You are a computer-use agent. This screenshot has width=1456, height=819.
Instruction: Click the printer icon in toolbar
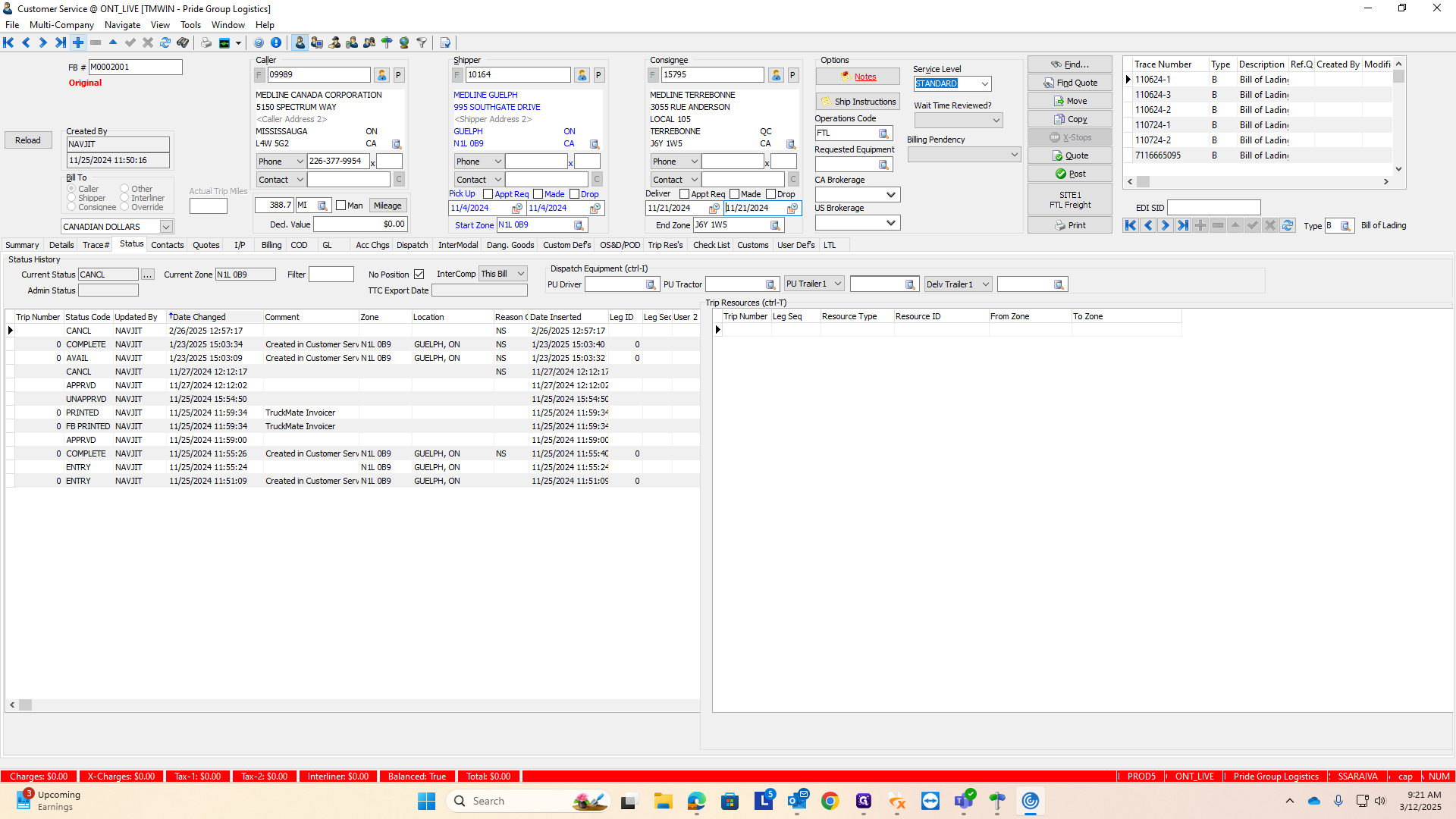(206, 42)
